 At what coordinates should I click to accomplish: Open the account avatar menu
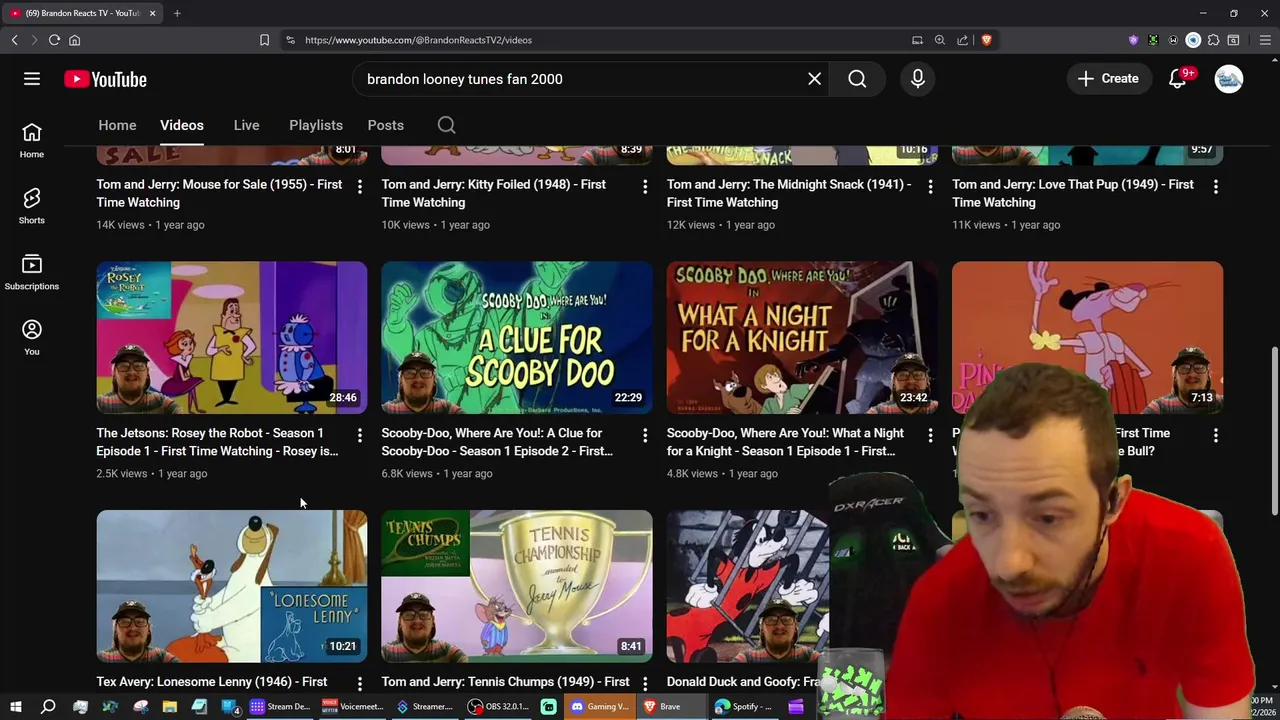tap(1229, 79)
